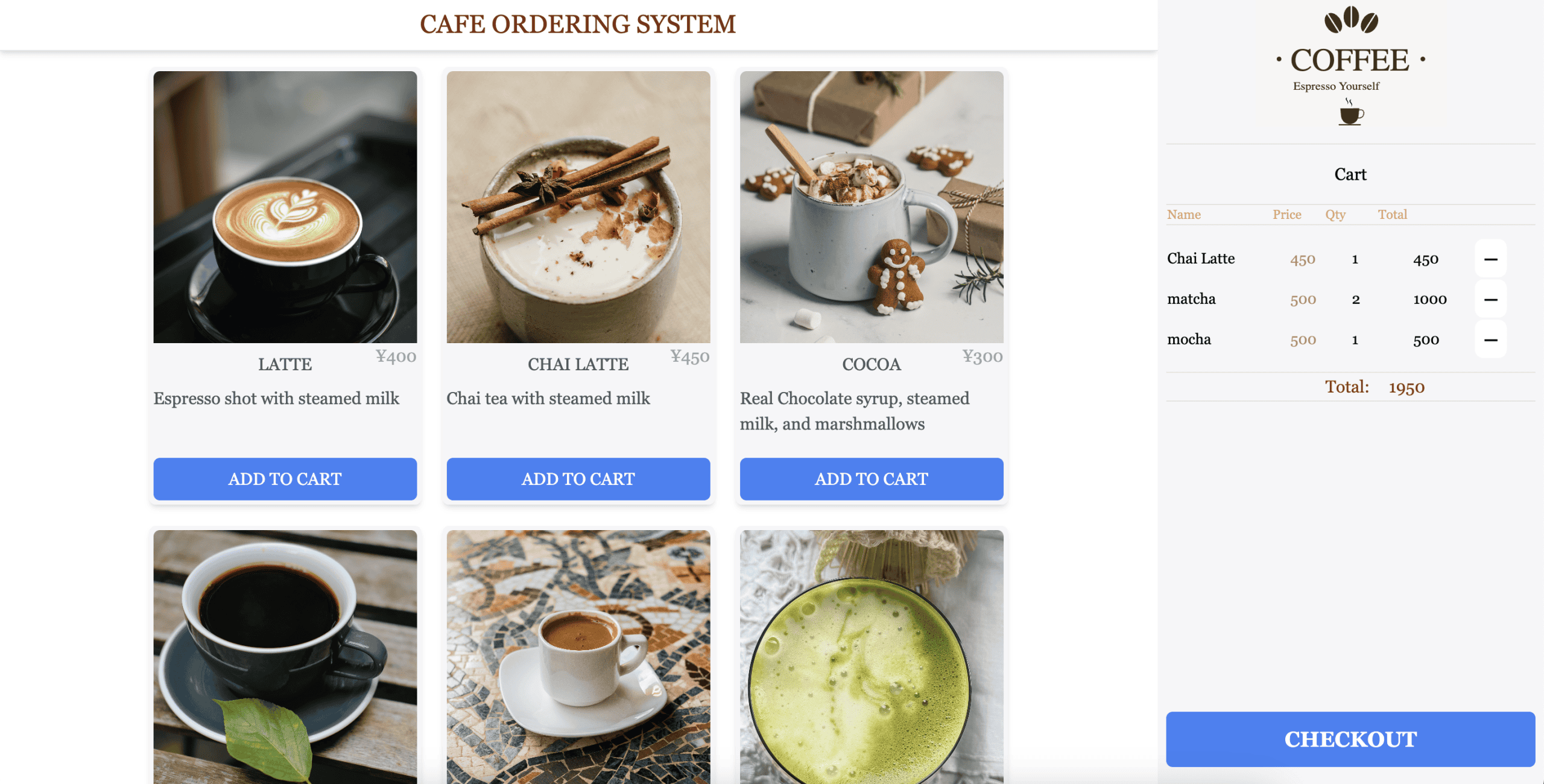The width and height of the screenshot is (1544, 784).
Task: Select the green matcha drink photo
Action: tap(872, 657)
